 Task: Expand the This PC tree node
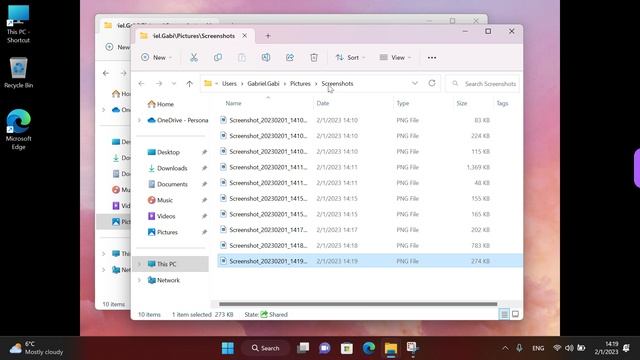click(x=139, y=264)
